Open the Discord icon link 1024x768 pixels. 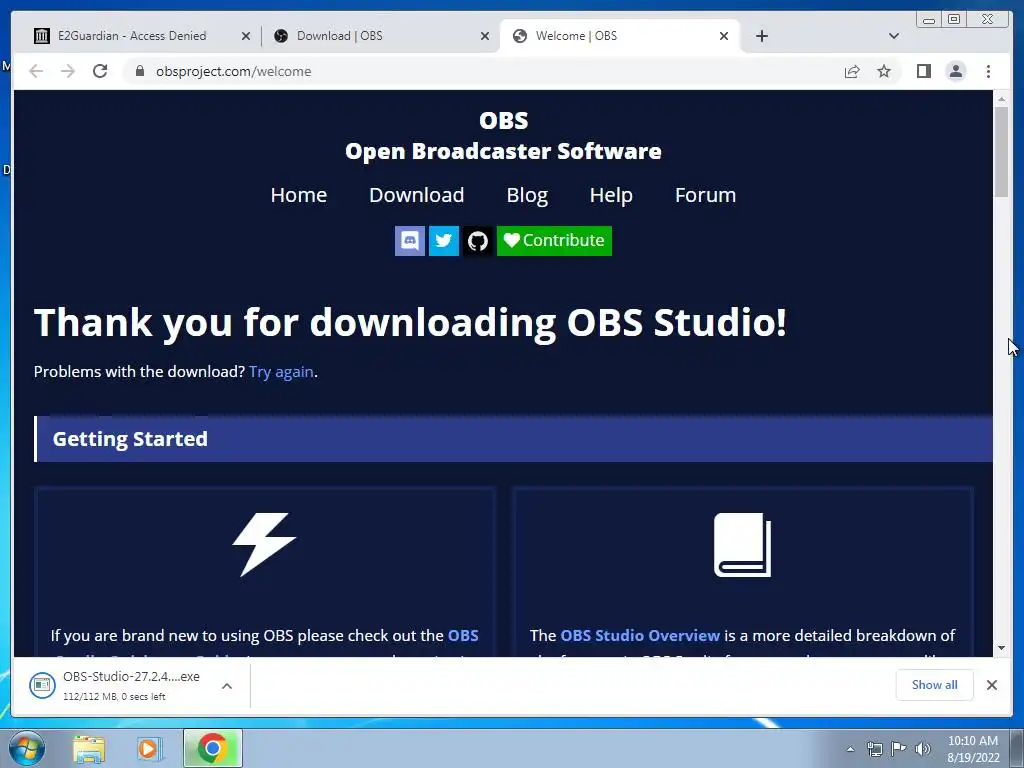pos(409,241)
